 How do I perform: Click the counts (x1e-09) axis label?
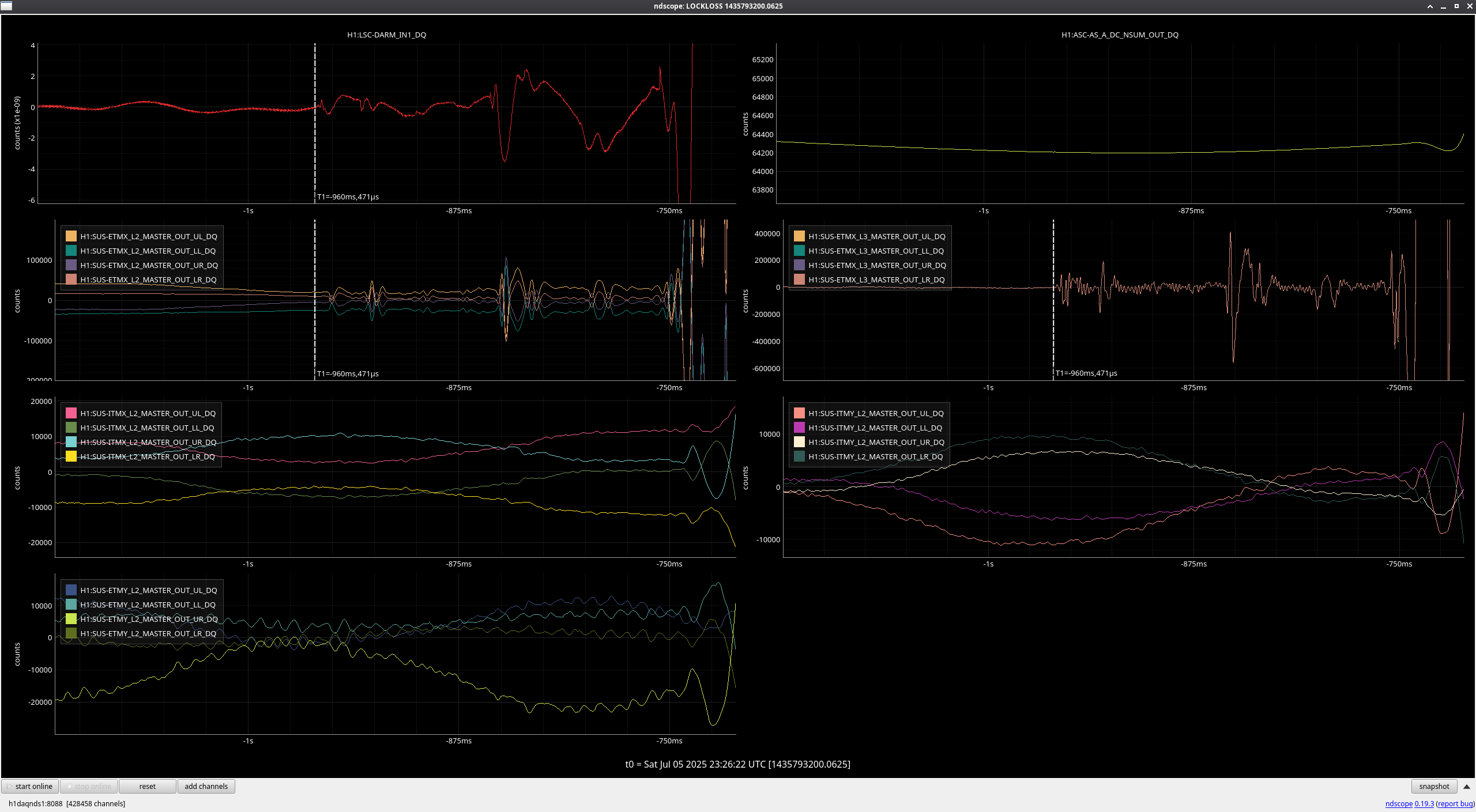(x=17, y=123)
